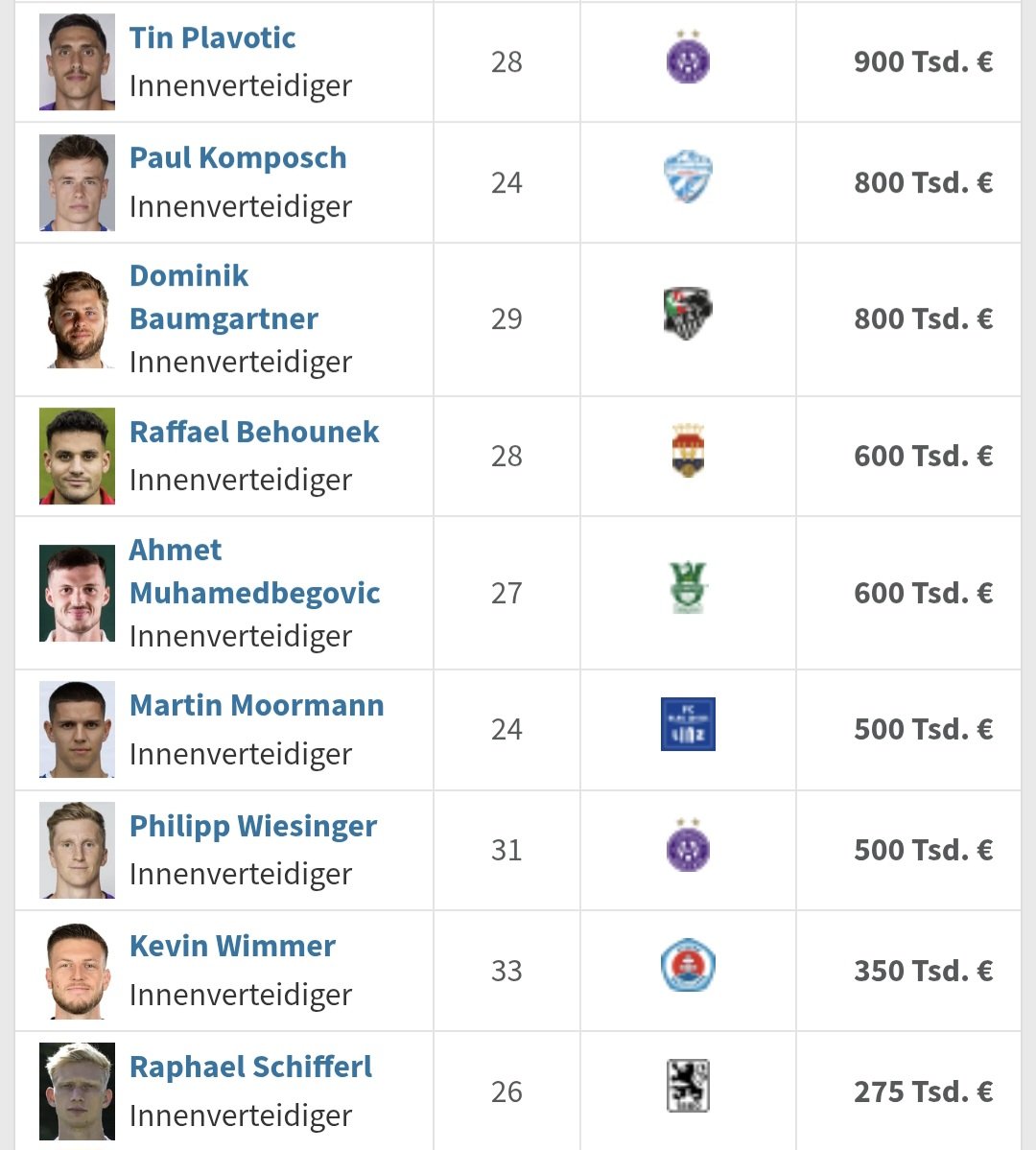
Task: Open the green club crest for Ahmet Muhamedbegovic
Action: [x=688, y=588]
